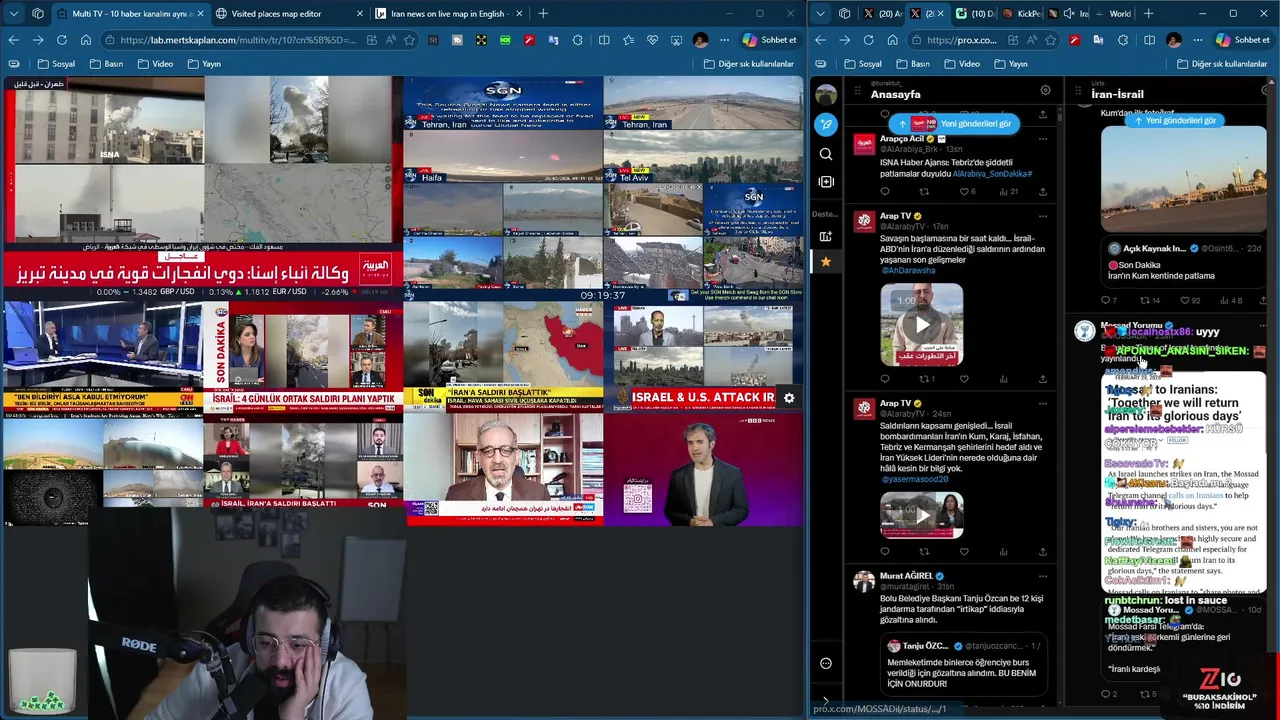Repost the Açık Kaynak Kum post

(1144, 300)
